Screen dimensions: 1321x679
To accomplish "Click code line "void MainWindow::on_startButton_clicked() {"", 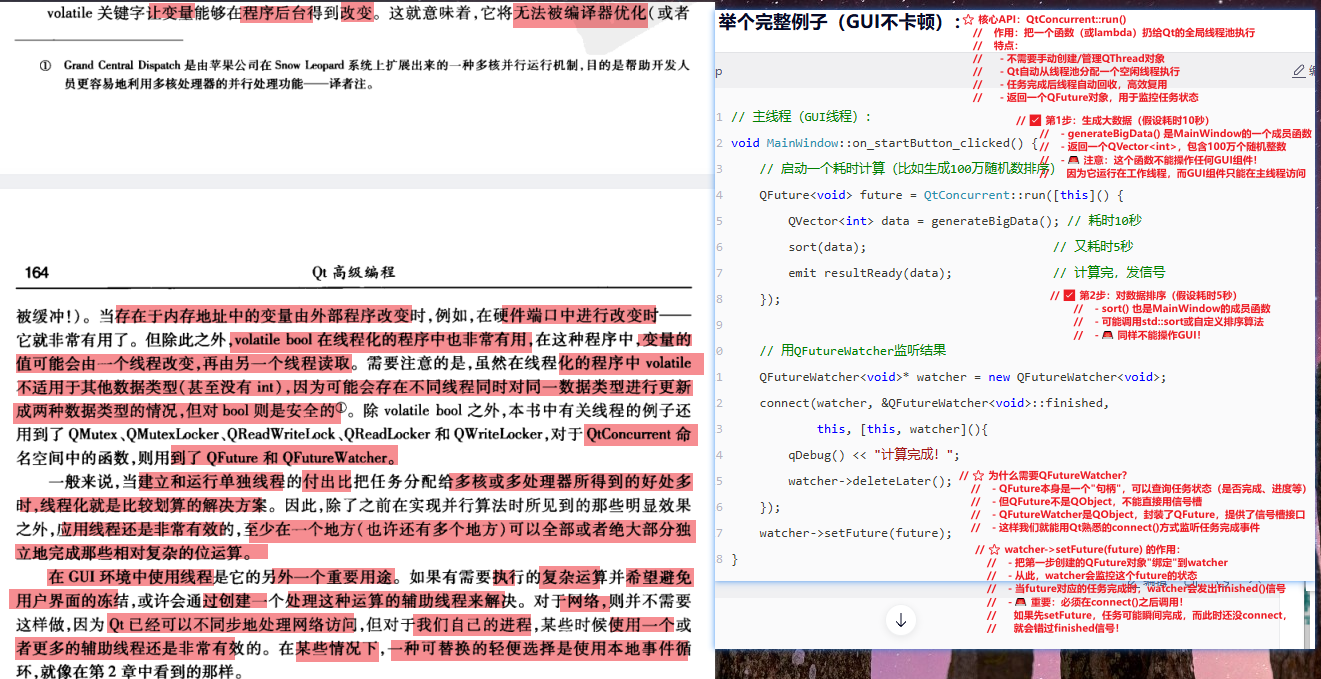I will tap(885, 143).
